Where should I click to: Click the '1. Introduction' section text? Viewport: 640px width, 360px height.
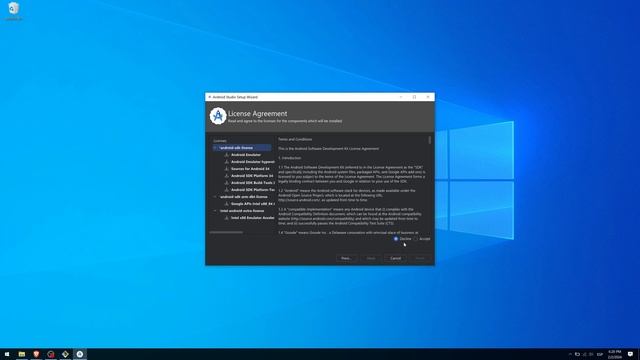290,158
